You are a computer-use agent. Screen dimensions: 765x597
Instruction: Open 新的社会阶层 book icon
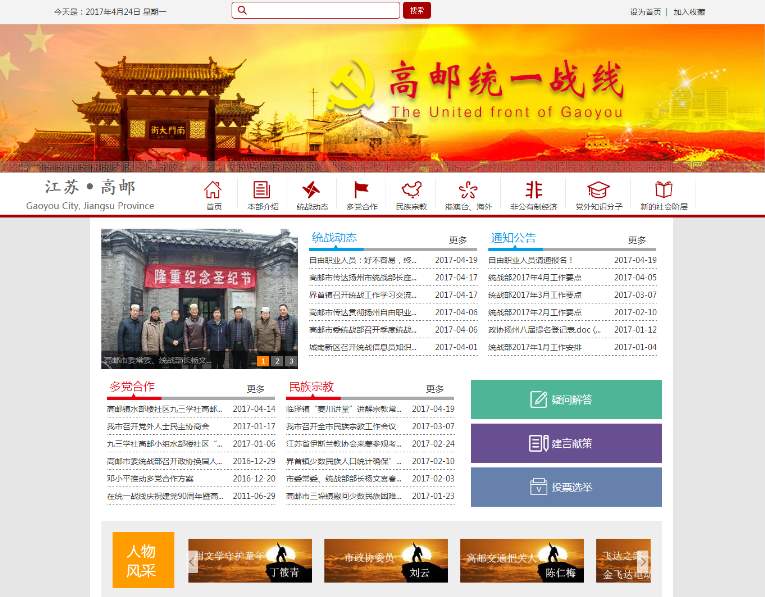(663, 190)
